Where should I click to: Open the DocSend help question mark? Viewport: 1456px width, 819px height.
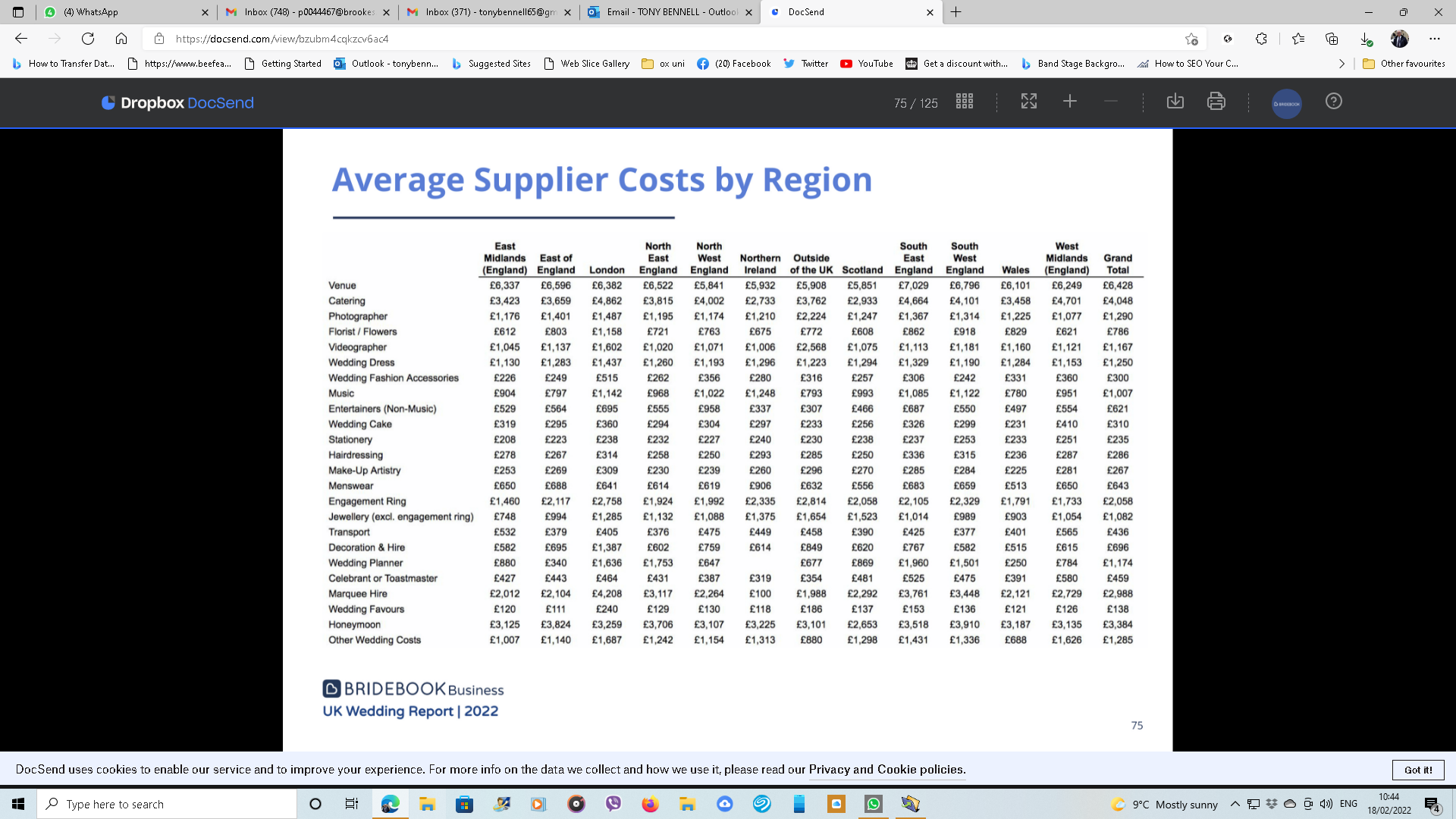click(x=1333, y=102)
